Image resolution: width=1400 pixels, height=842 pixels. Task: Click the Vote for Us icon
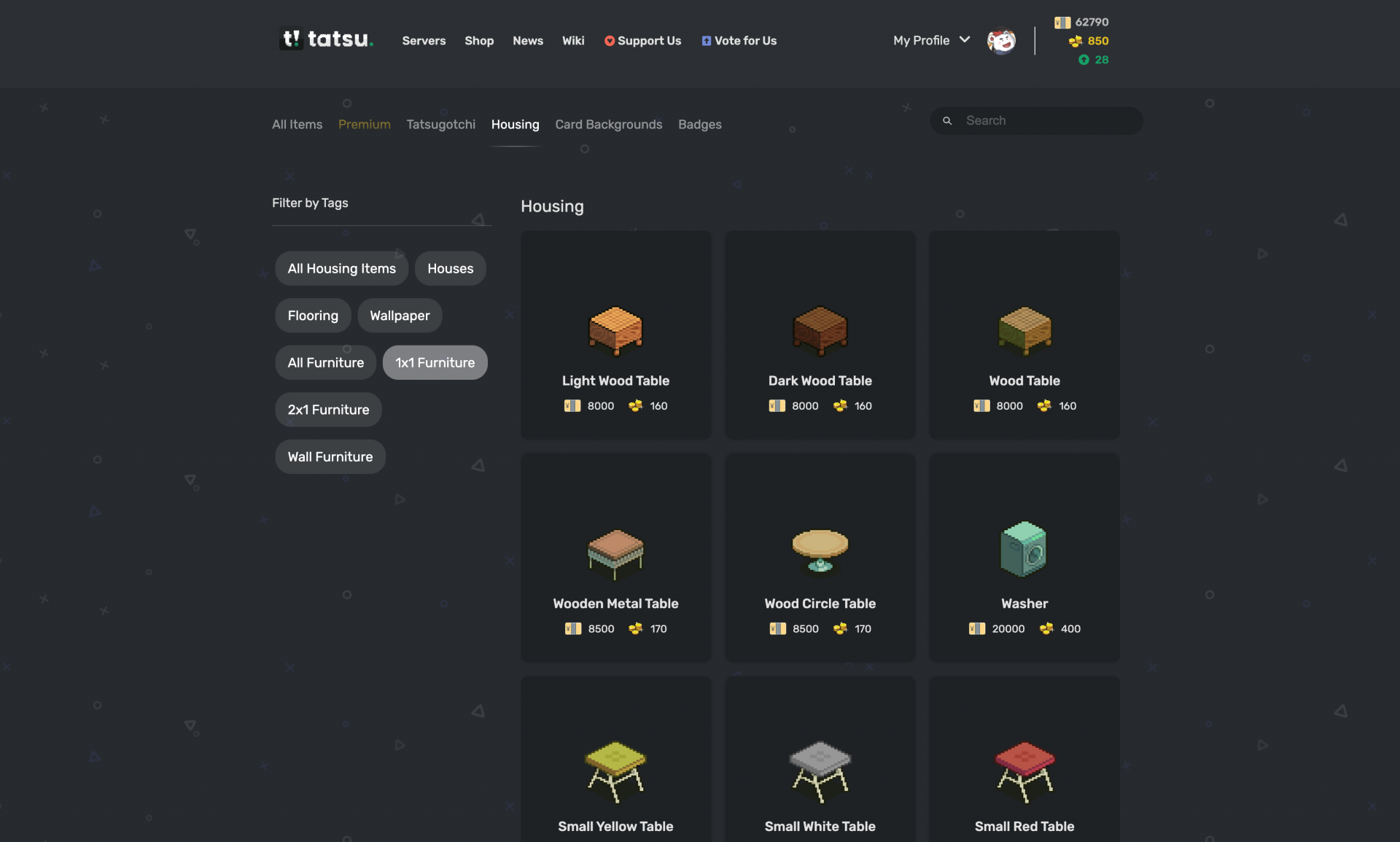coord(706,41)
